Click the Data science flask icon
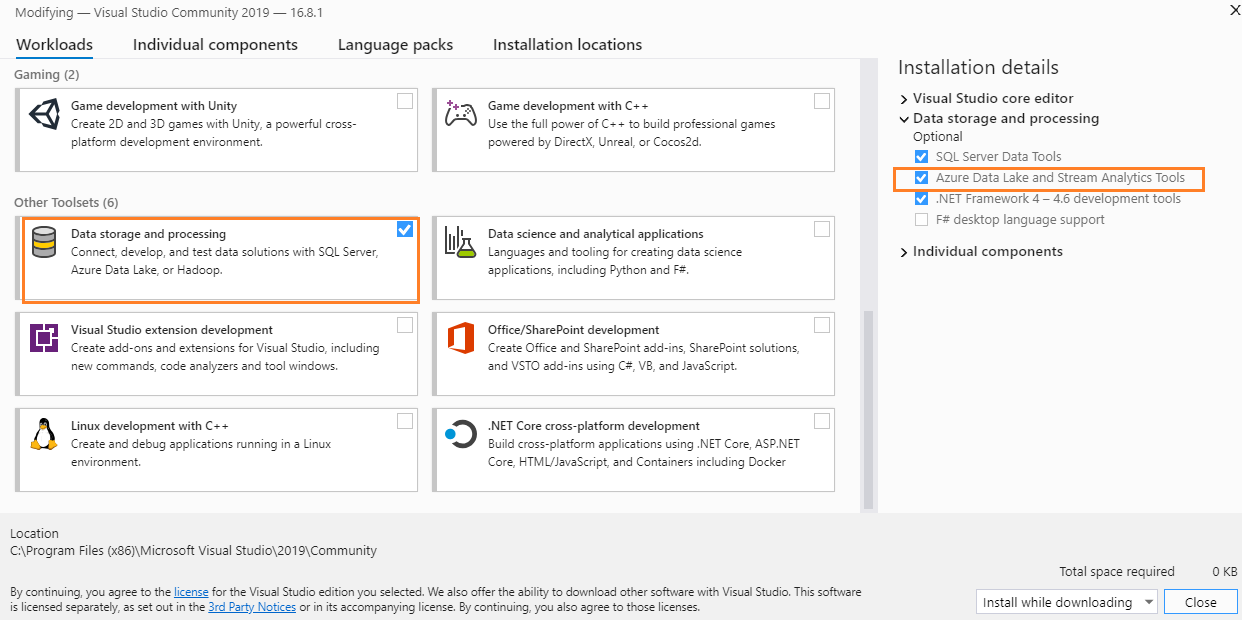 tap(460, 243)
